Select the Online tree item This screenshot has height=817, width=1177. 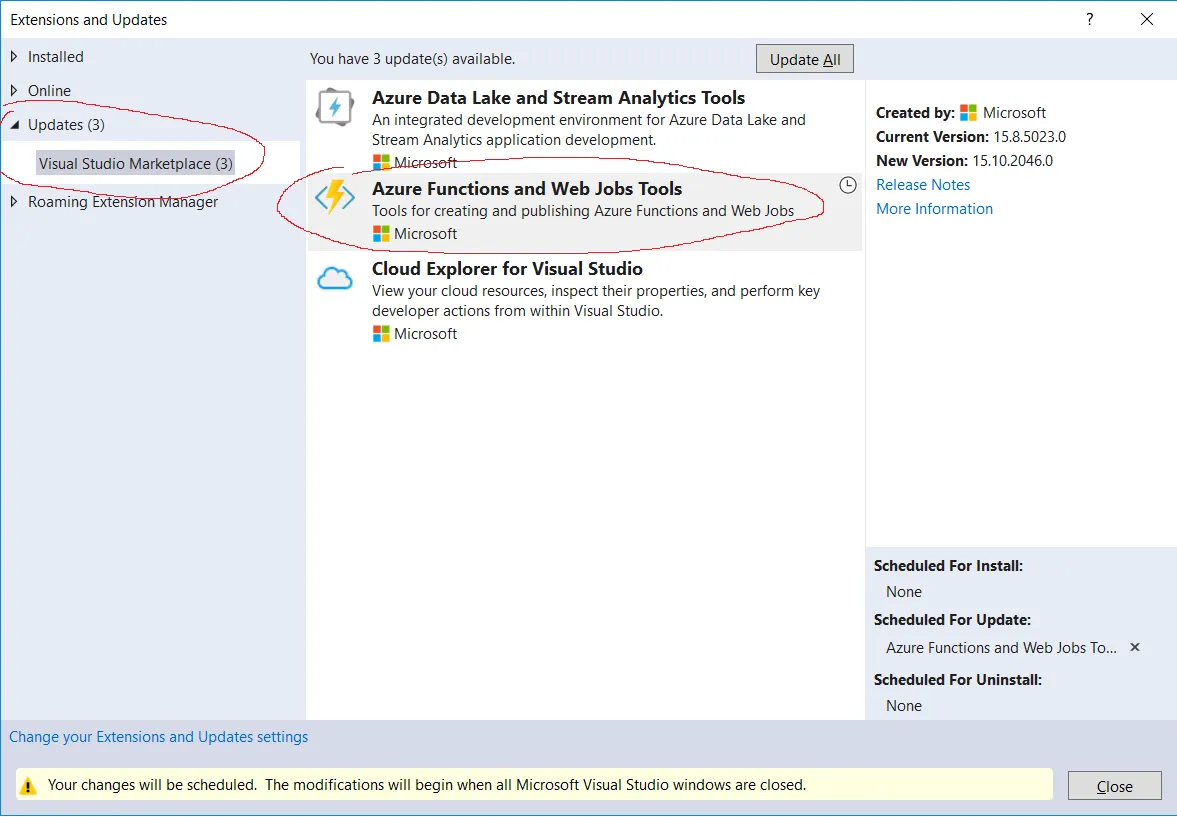(50, 90)
